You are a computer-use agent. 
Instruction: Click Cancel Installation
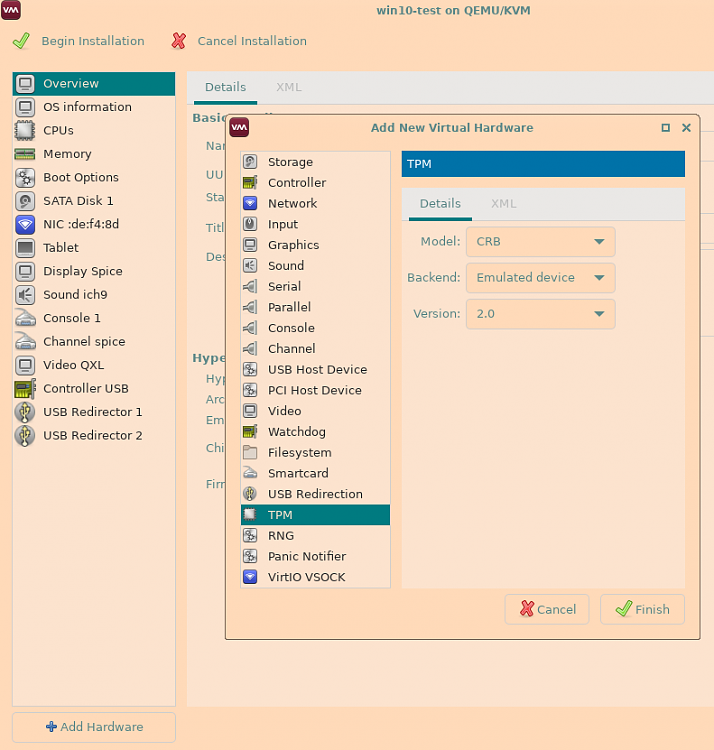[239, 41]
